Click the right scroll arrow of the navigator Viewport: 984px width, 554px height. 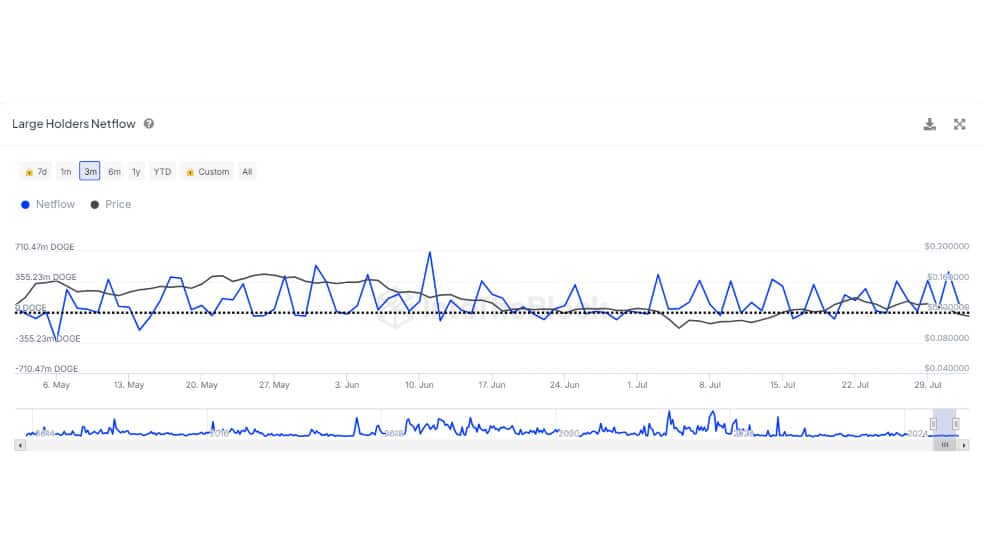965,445
